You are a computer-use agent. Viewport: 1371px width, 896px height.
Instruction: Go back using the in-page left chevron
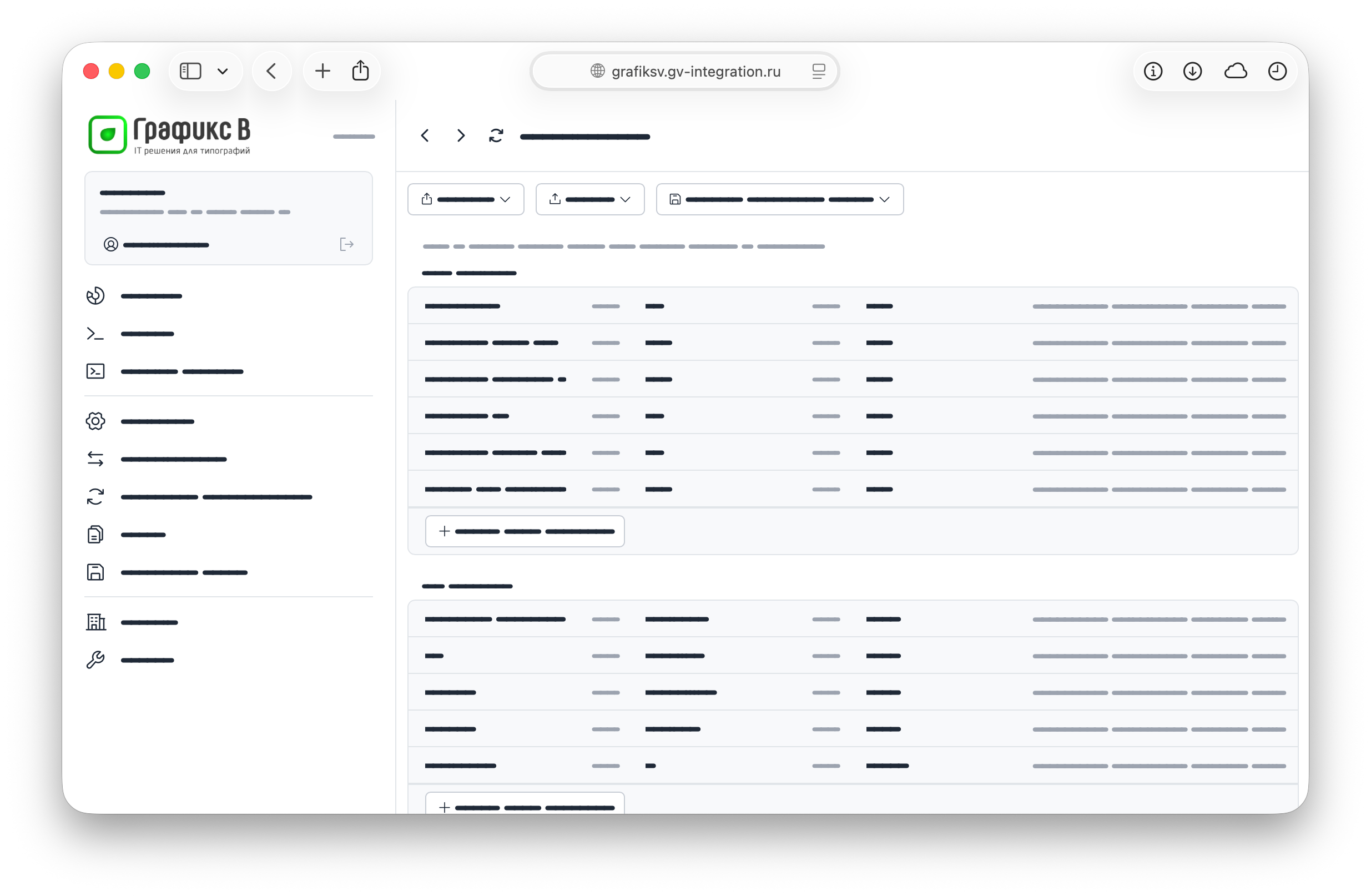click(425, 136)
